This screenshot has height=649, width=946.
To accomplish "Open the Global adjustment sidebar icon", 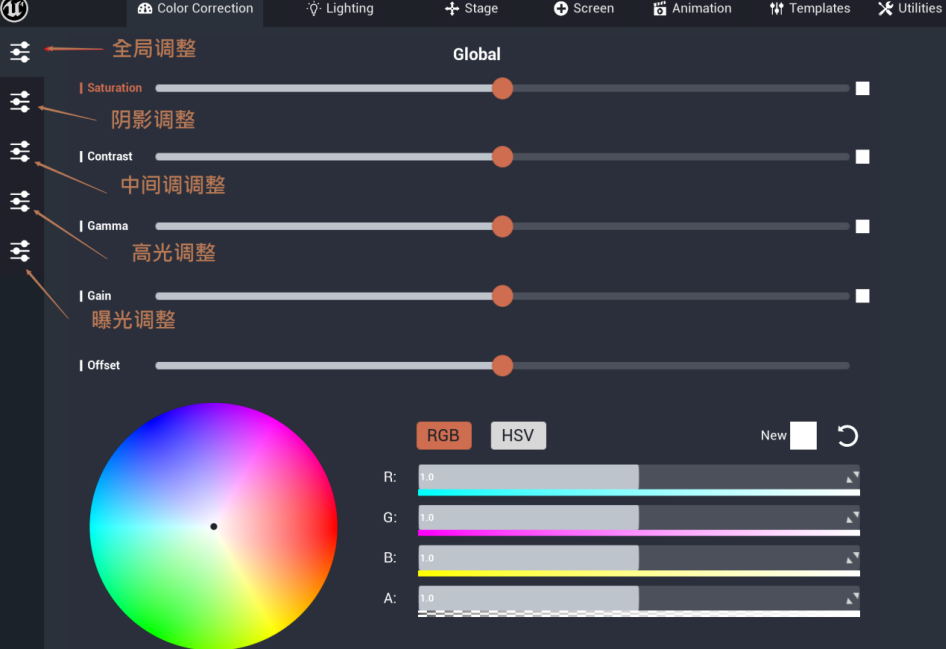I will (x=20, y=52).
